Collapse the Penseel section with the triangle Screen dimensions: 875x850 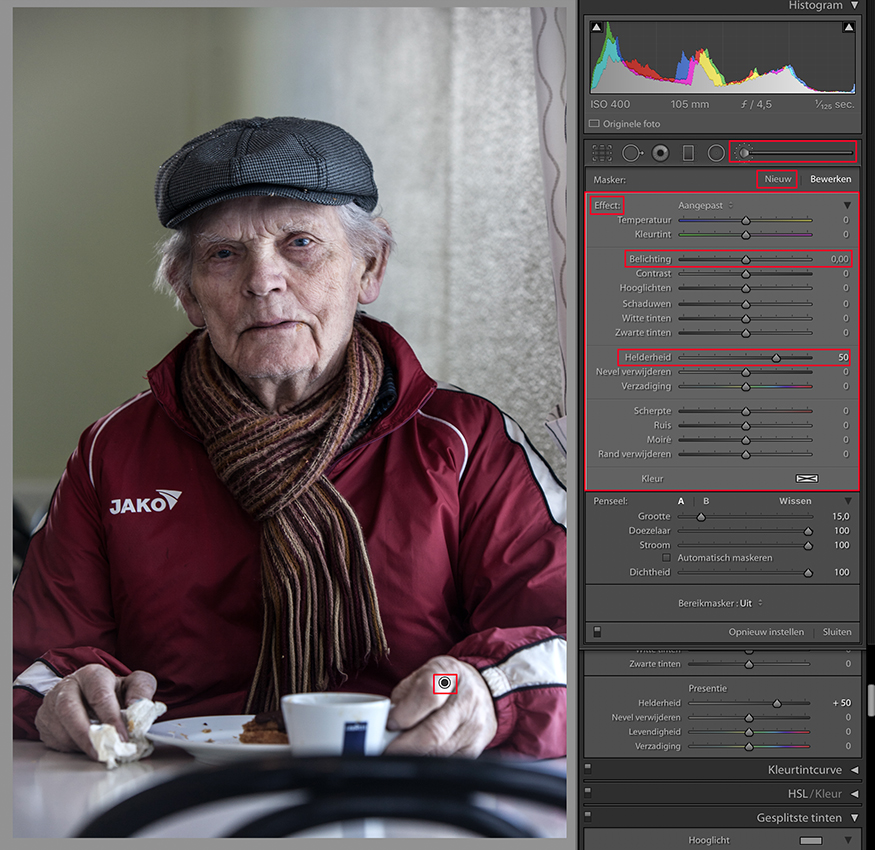(x=848, y=501)
